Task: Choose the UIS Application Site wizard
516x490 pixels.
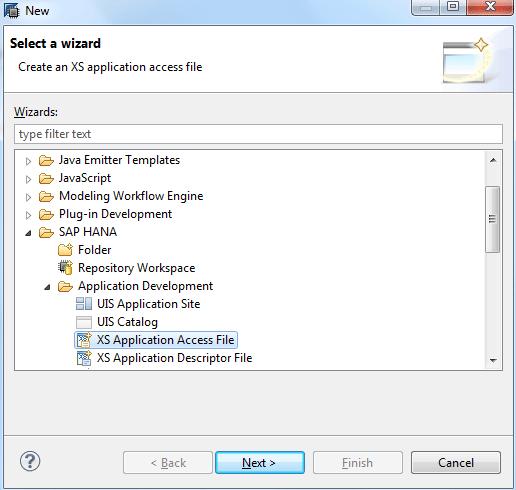Action: 149,304
